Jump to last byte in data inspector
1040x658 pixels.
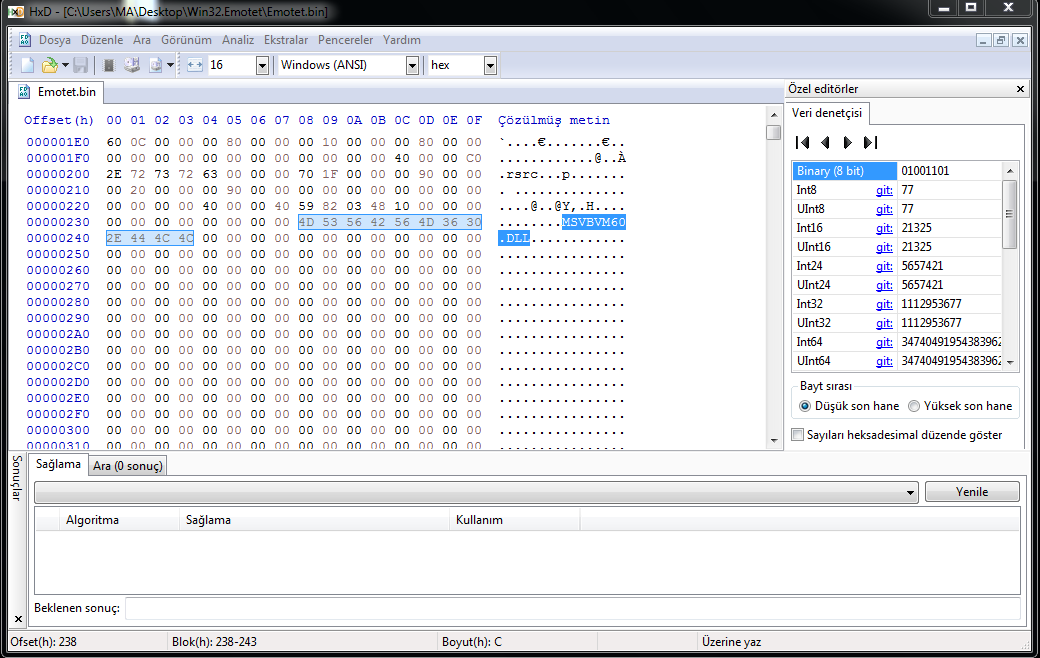pyautogui.click(x=870, y=142)
